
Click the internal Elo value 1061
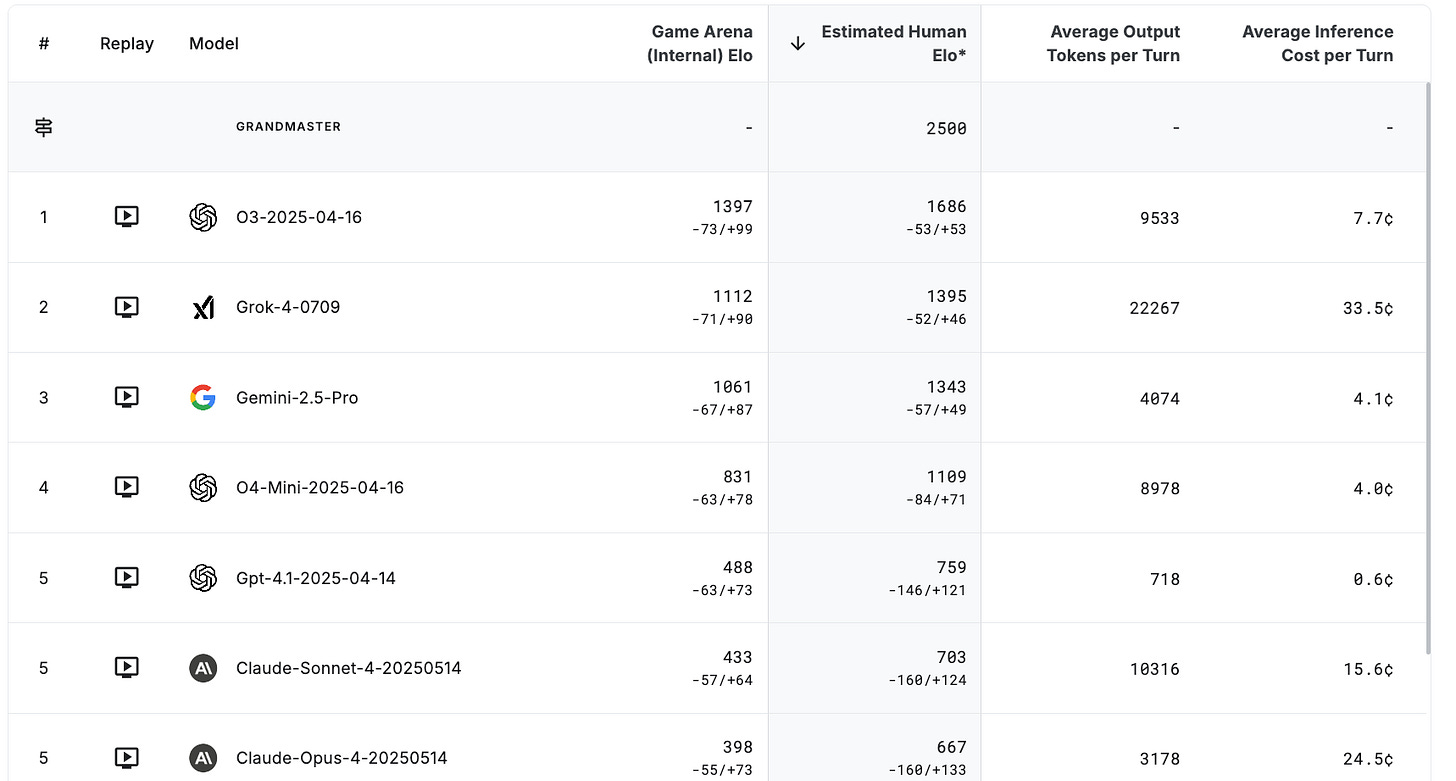(x=733, y=387)
